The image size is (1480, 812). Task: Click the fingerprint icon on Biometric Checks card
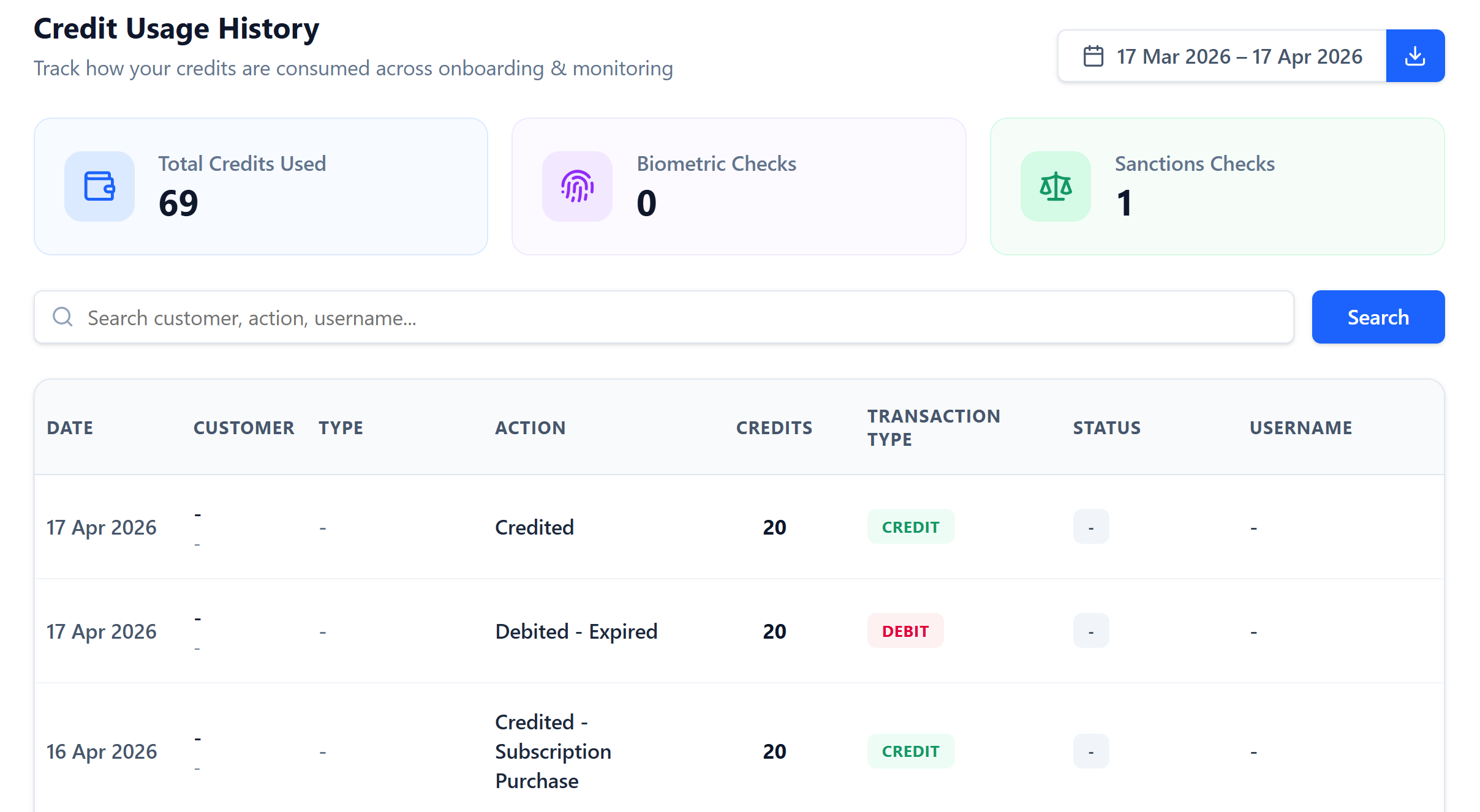tap(576, 187)
